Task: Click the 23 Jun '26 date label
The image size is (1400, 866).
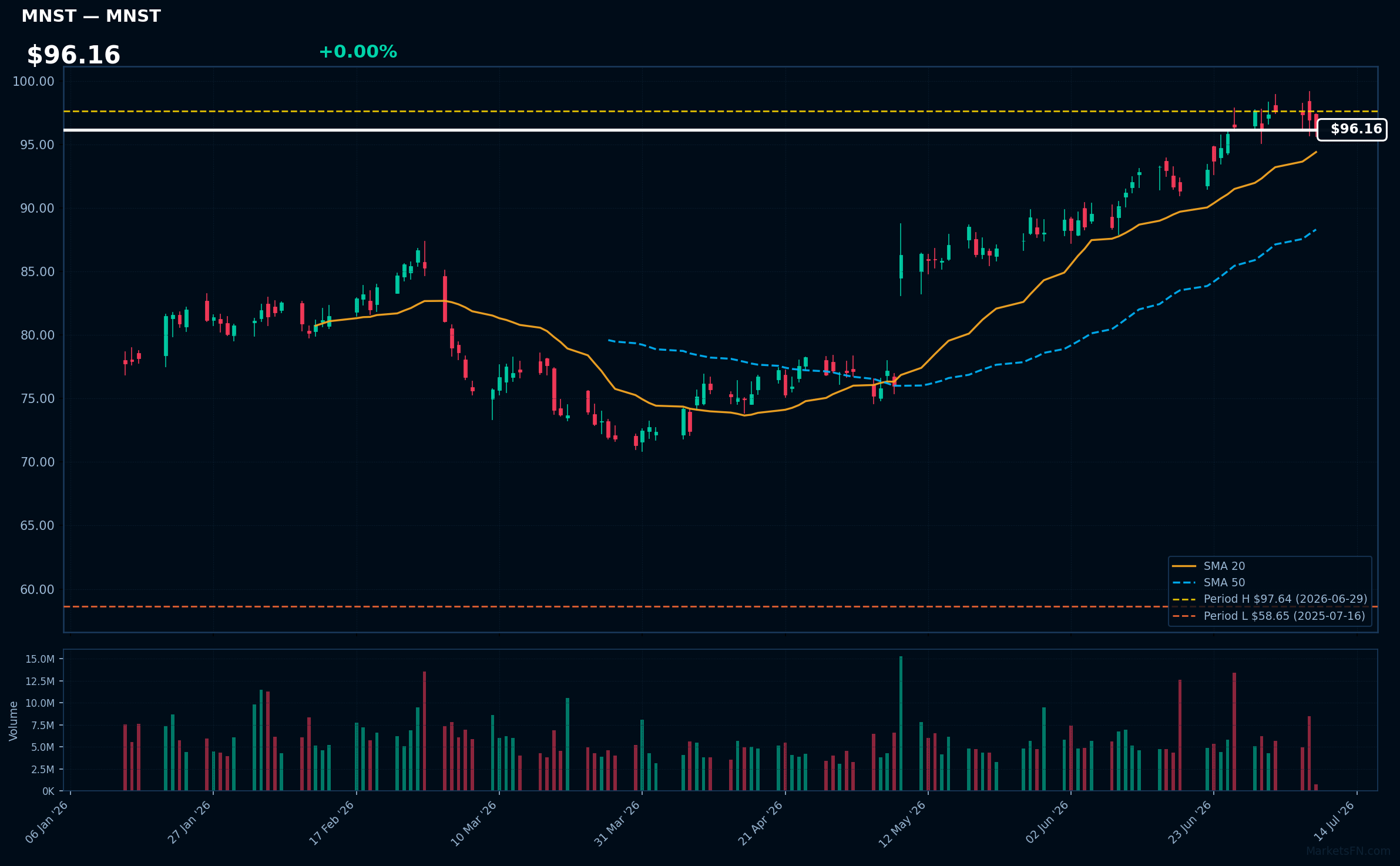Action: (1190, 823)
